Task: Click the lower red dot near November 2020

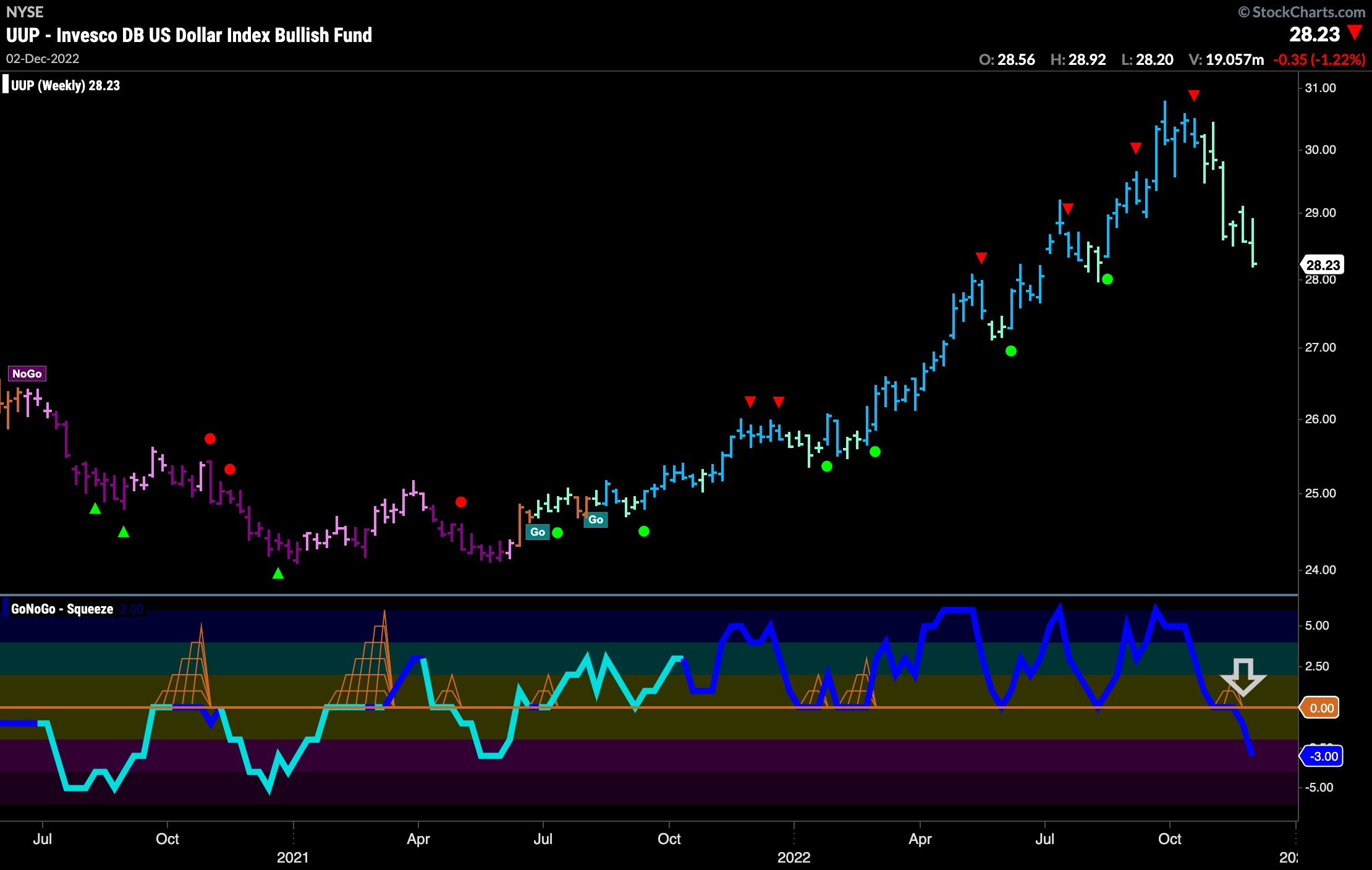Action: tap(230, 470)
